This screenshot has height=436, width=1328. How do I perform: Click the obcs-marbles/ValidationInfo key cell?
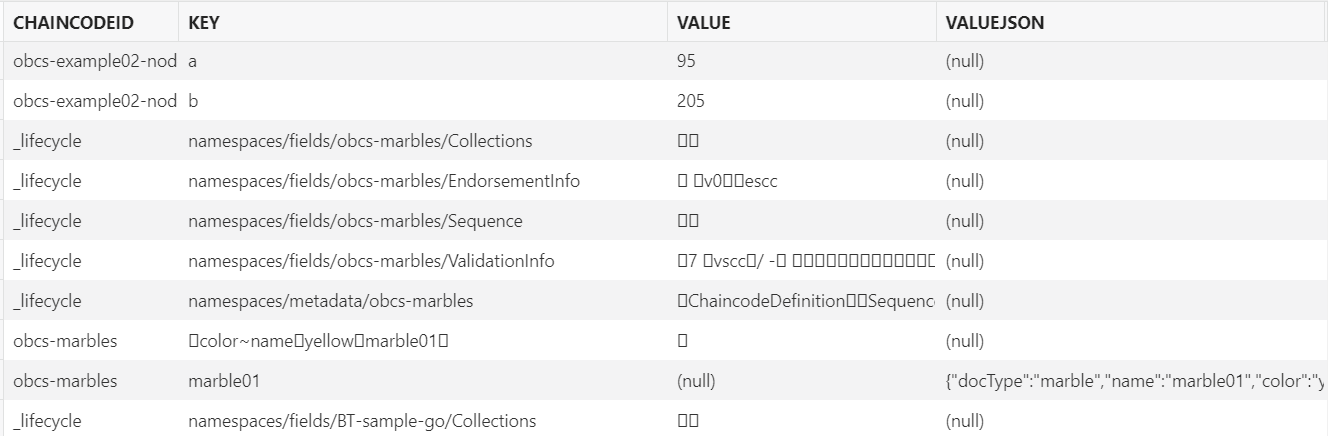[x=371, y=261]
